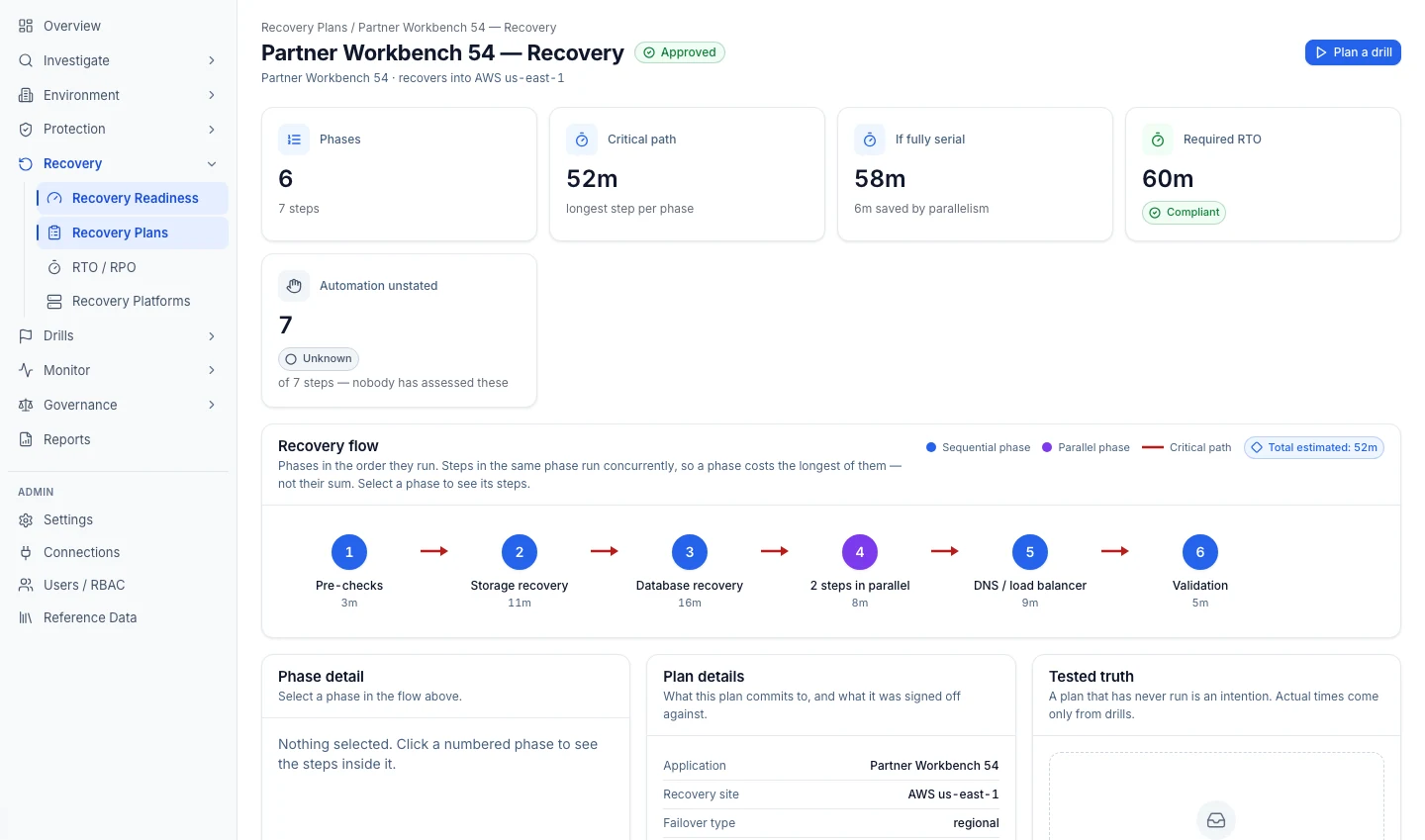Click the Drills flag icon
Viewport: 1425px width, 840px height.
pos(26,336)
